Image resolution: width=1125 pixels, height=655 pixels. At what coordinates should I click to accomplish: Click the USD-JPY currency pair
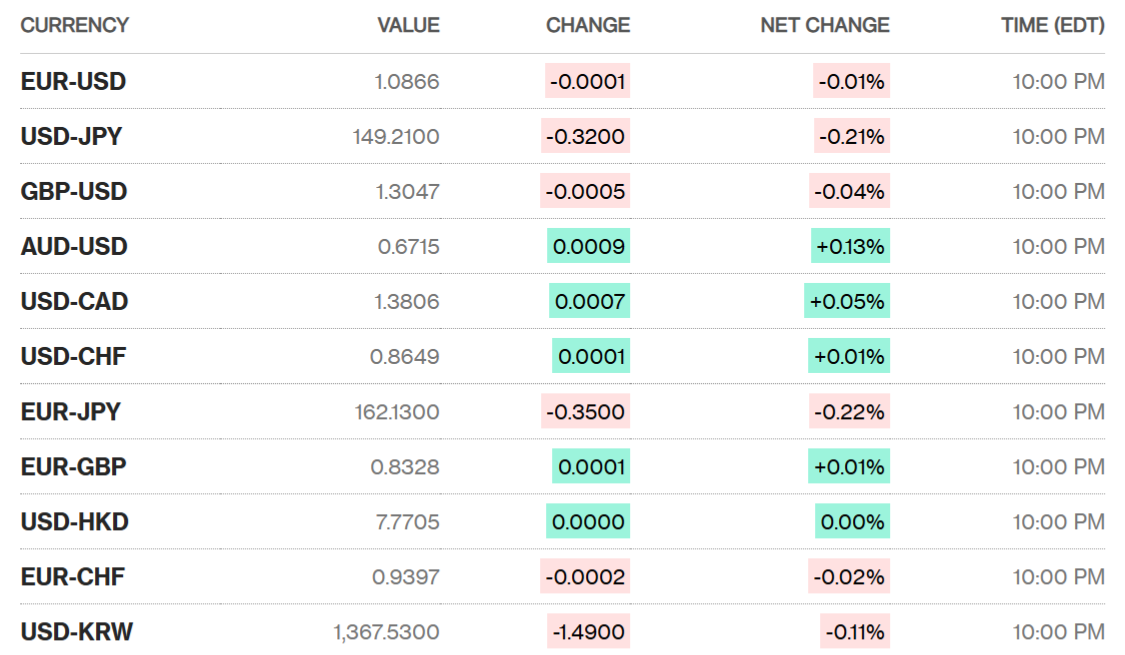71,137
